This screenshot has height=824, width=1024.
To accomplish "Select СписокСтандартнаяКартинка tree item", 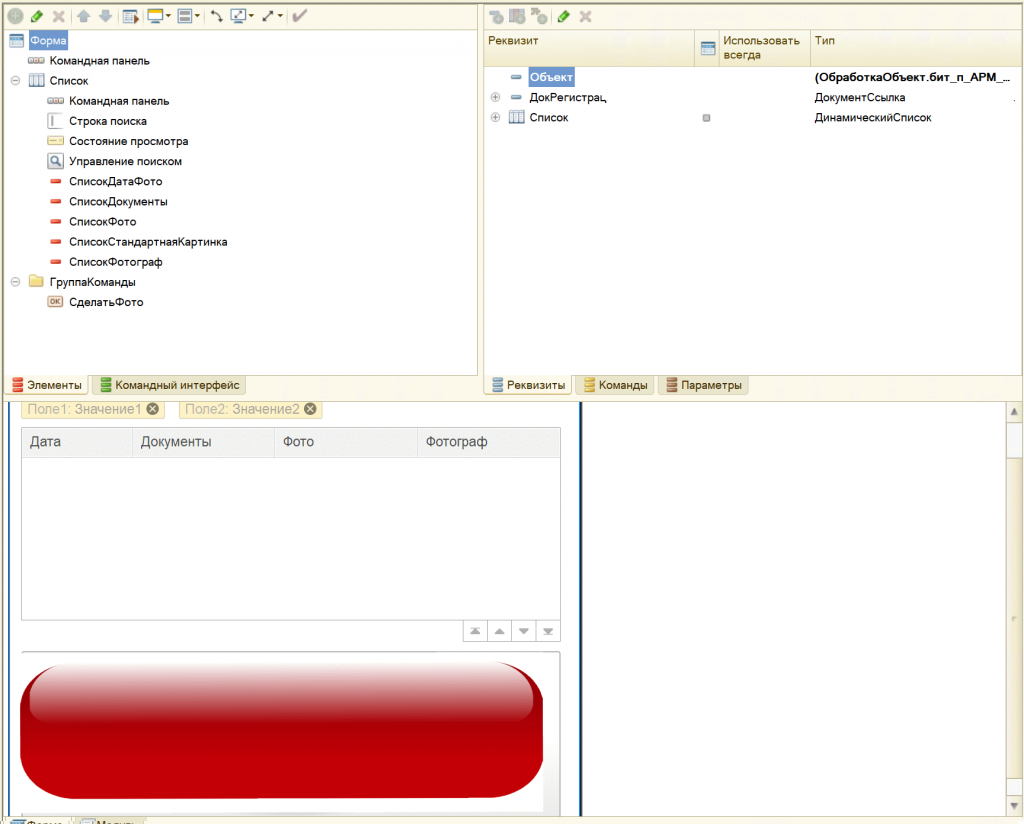I will point(148,242).
